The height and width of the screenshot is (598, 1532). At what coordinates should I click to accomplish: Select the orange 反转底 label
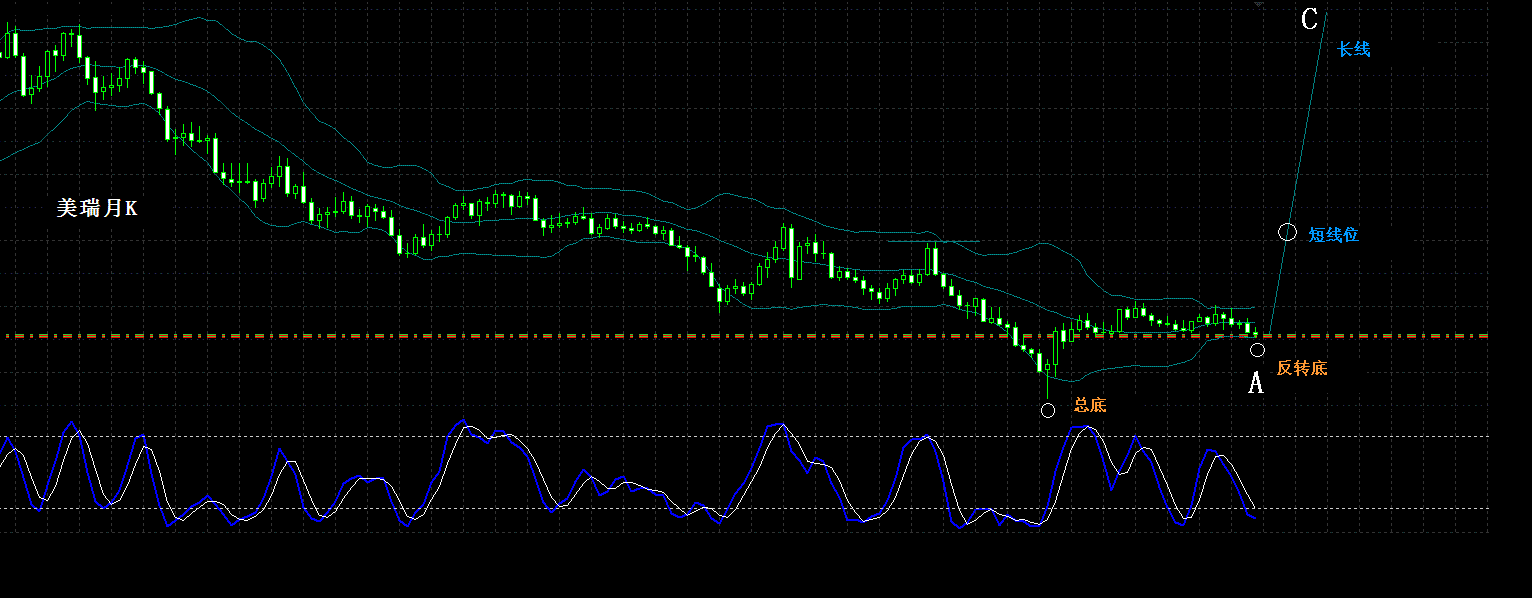(1302, 368)
